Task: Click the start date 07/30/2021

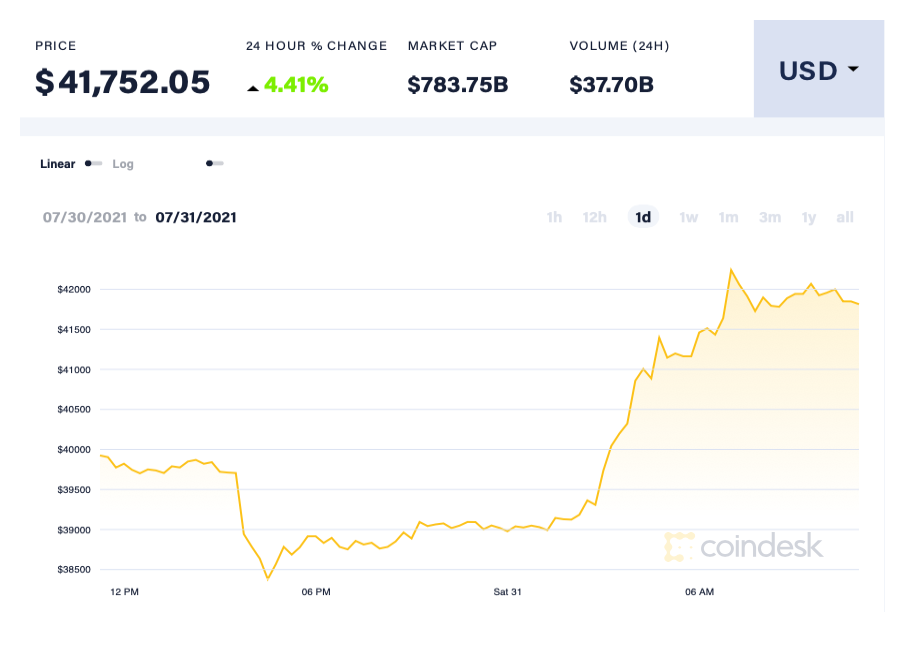Action: [x=84, y=217]
